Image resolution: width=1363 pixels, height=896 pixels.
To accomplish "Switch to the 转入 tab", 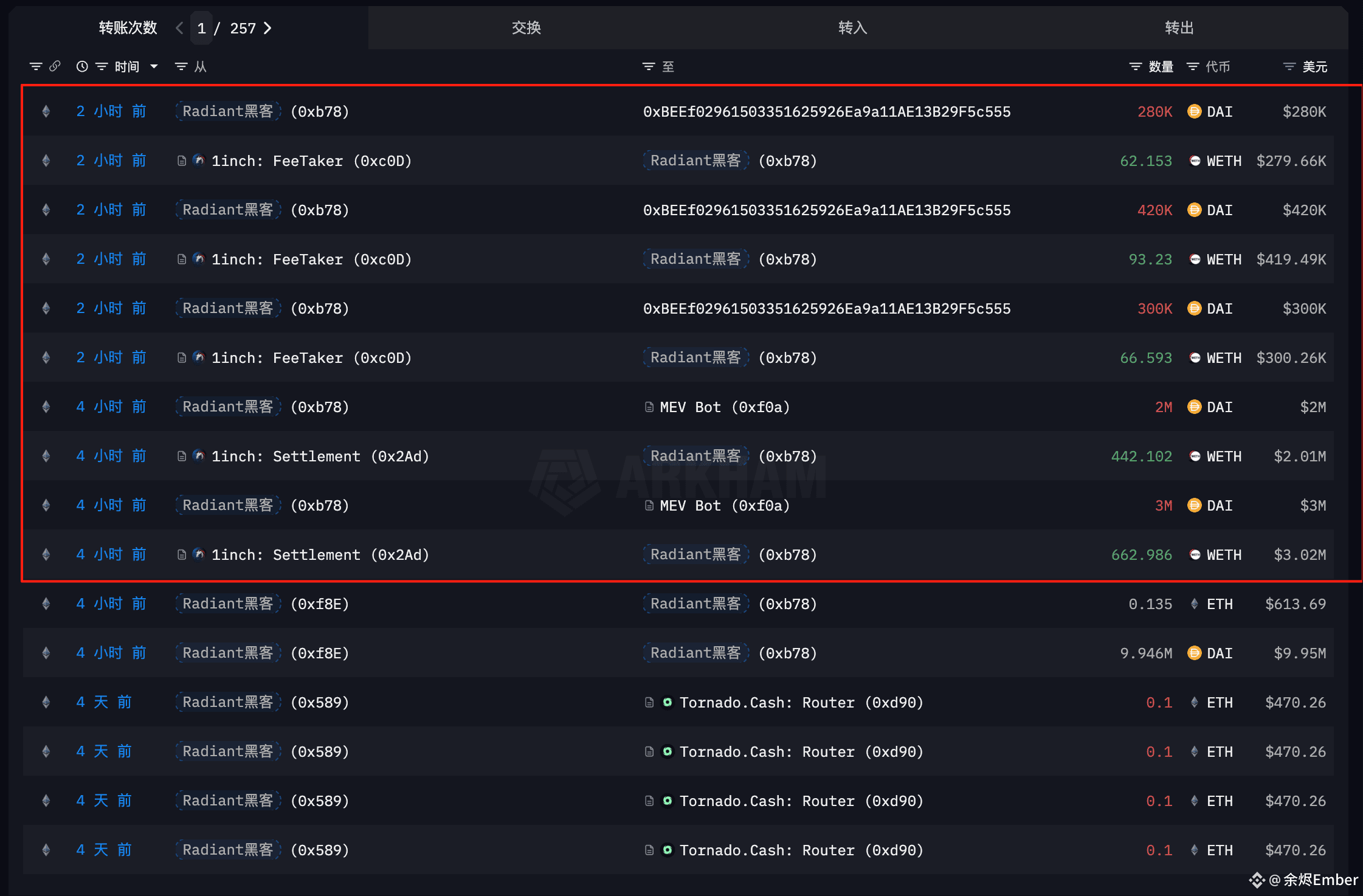I will [x=852, y=27].
